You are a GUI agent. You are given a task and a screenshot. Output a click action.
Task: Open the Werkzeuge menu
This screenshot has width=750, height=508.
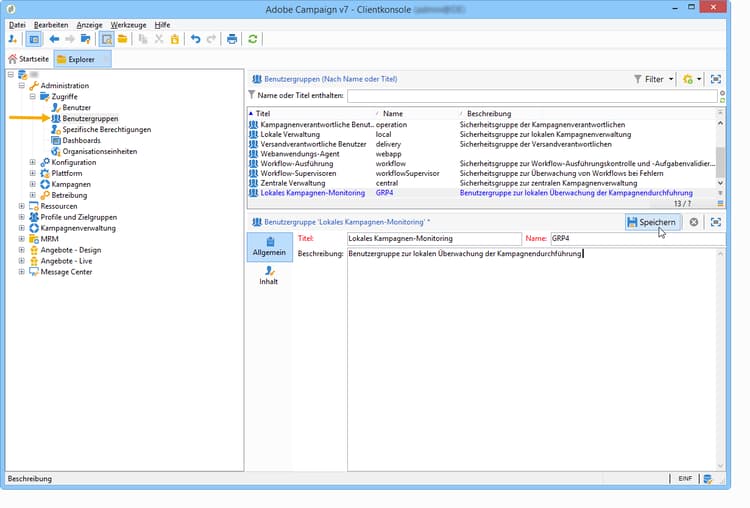128,25
